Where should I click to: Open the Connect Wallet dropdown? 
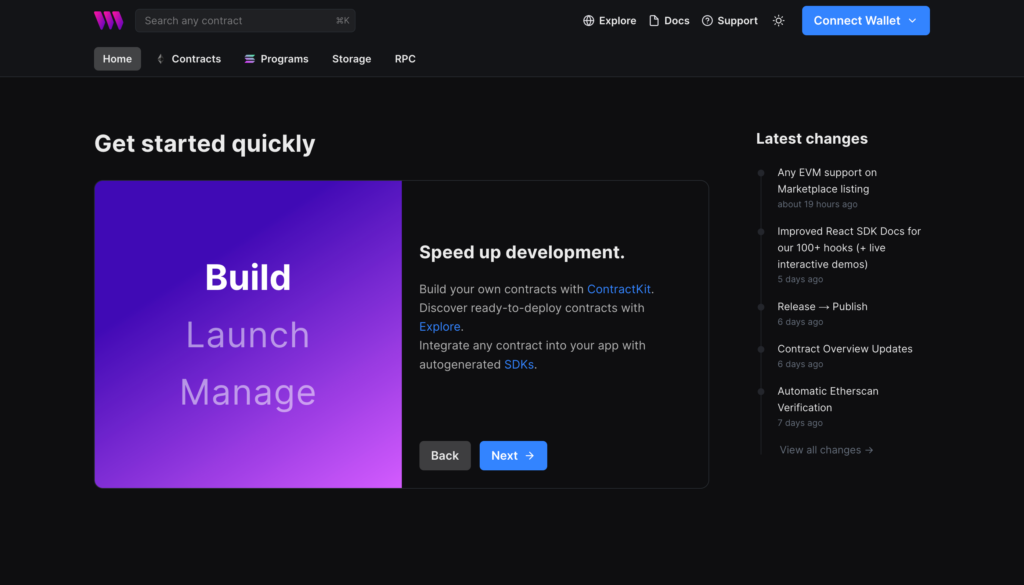[865, 21]
